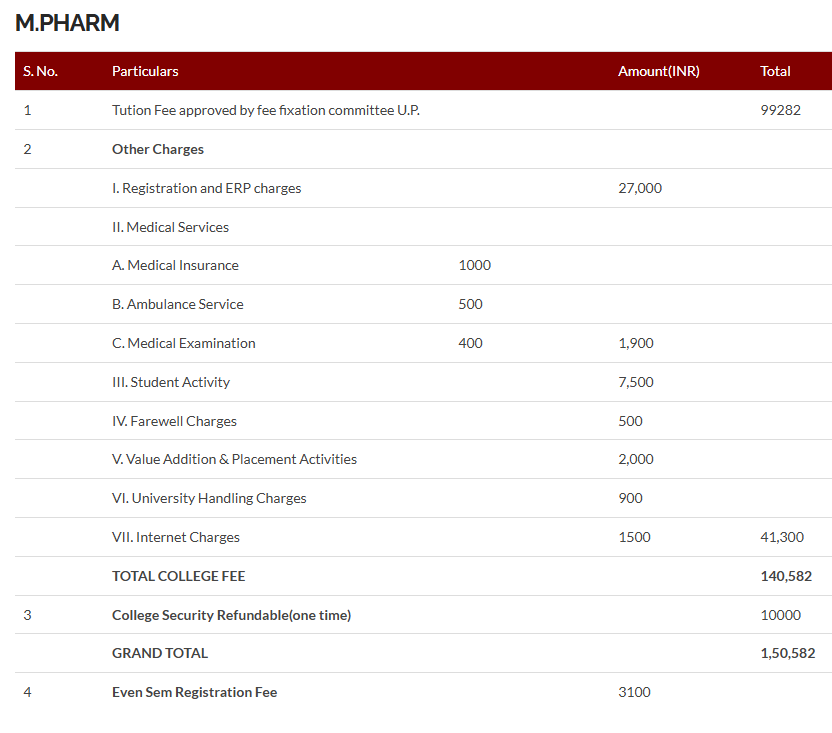This screenshot has width=832, height=733.
Task: Click the 1500 internet charges amount
Action: [634, 537]
